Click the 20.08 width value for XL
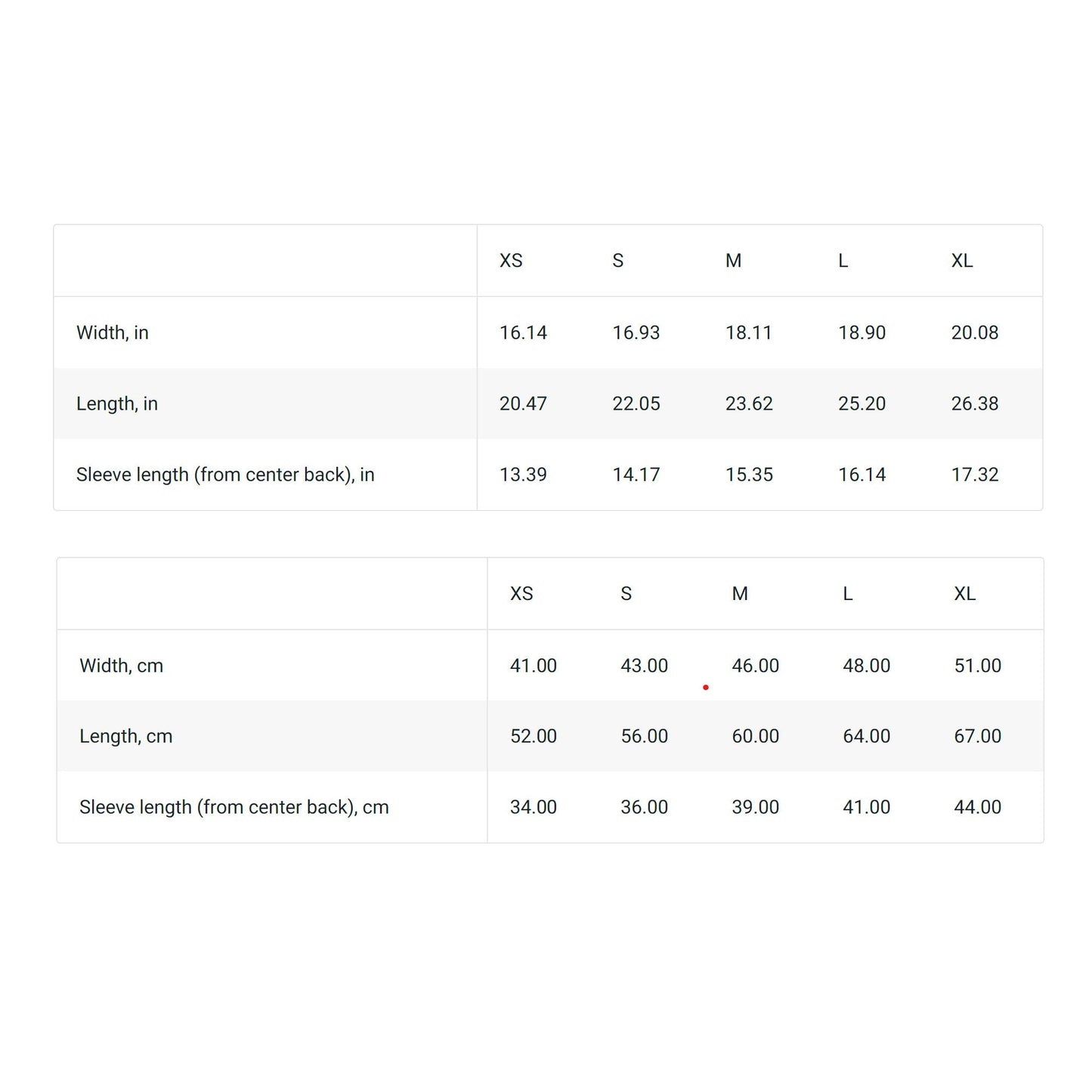 (x=975, y=333)
